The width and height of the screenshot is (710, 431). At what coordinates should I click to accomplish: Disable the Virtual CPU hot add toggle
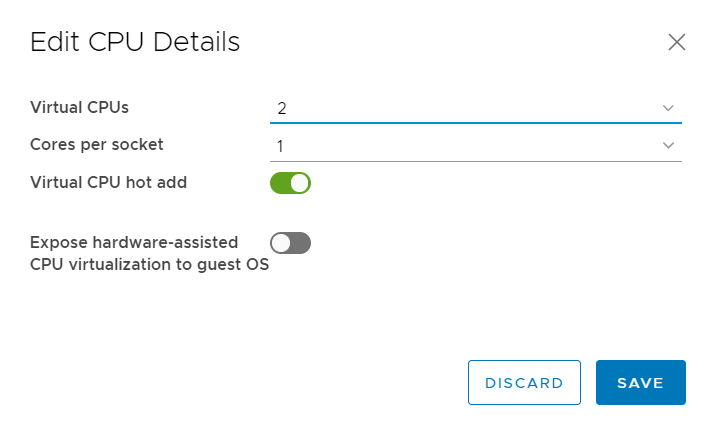(290, 183)
